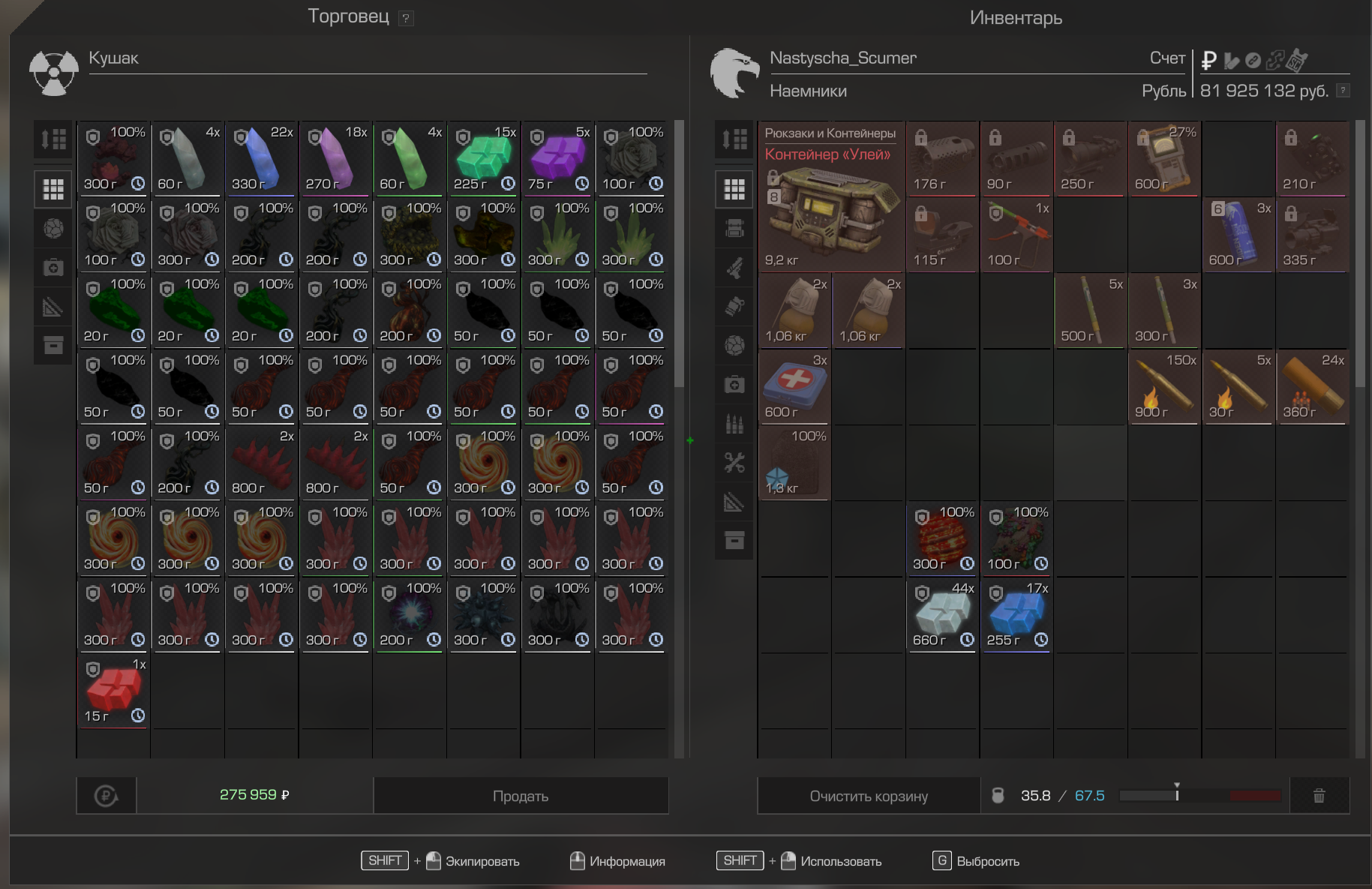
Task: Select white cubes stack 44x 660 г
Action: point(943,614)
